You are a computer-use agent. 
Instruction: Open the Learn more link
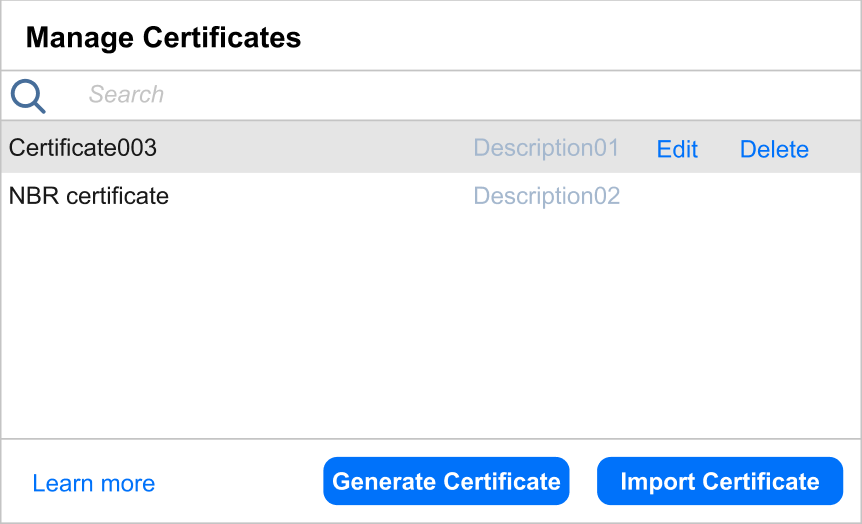pos(93,484)
